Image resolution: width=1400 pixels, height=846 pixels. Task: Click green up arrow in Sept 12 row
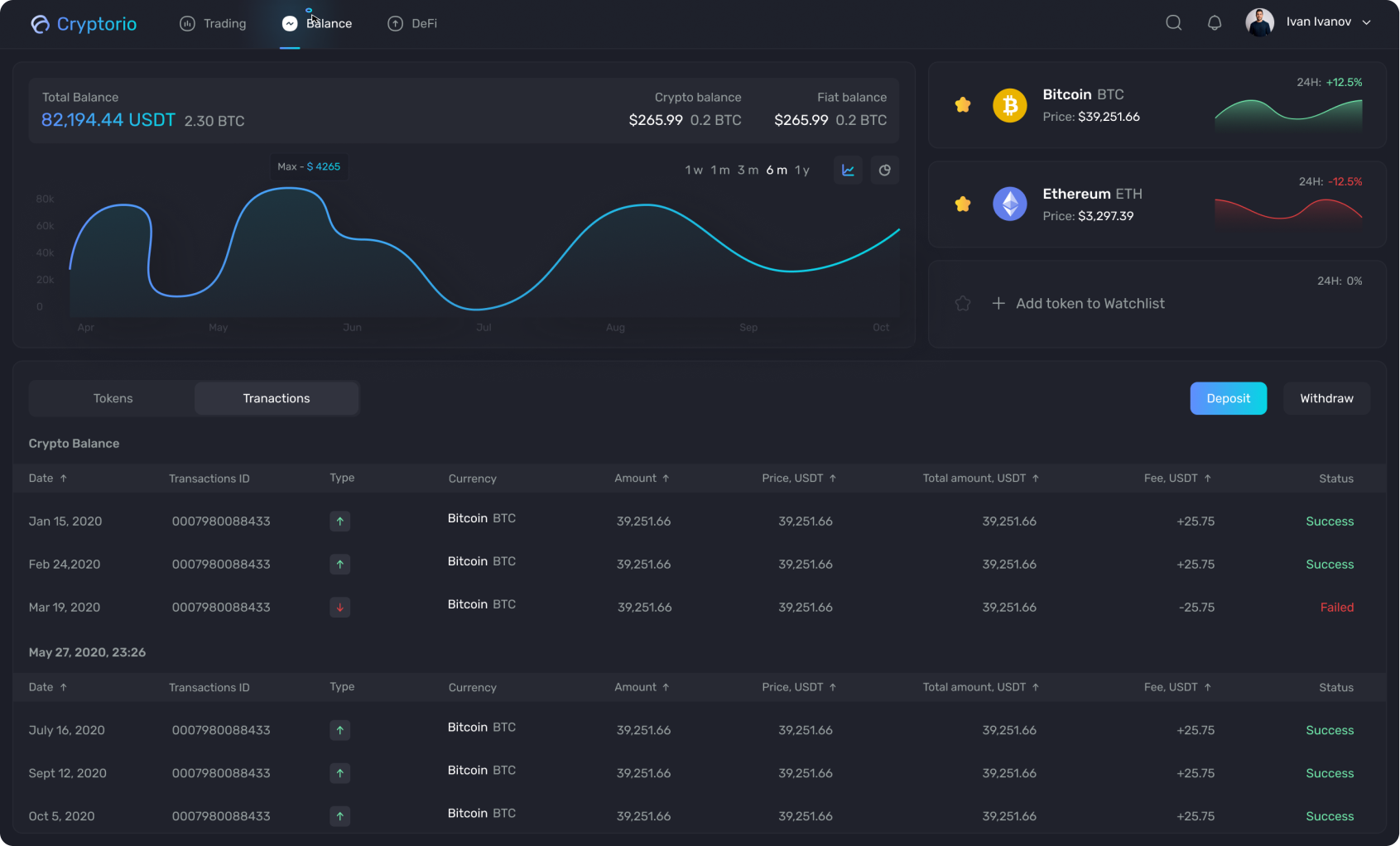[339, 773]
